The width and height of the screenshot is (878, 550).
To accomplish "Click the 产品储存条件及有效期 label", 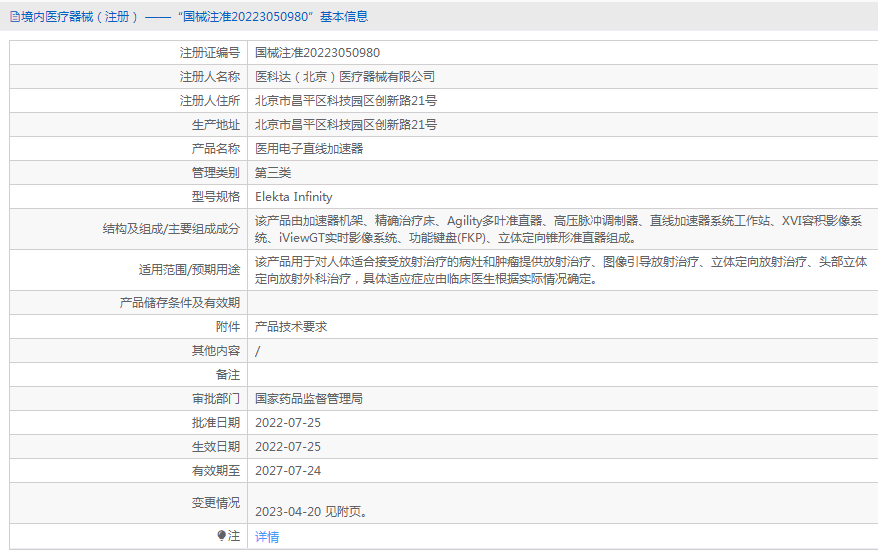I will tap(179, 303).
